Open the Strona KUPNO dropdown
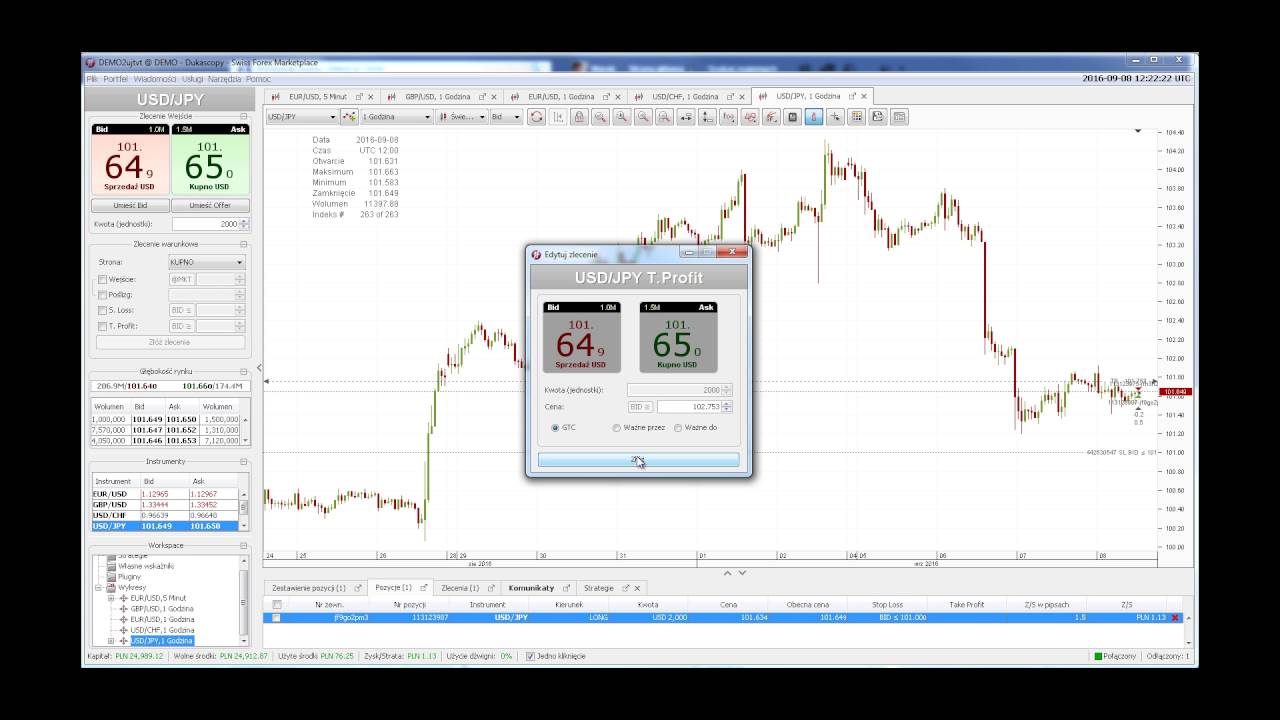The width and height of the screenshot is (1280, 720). [206, 262]
